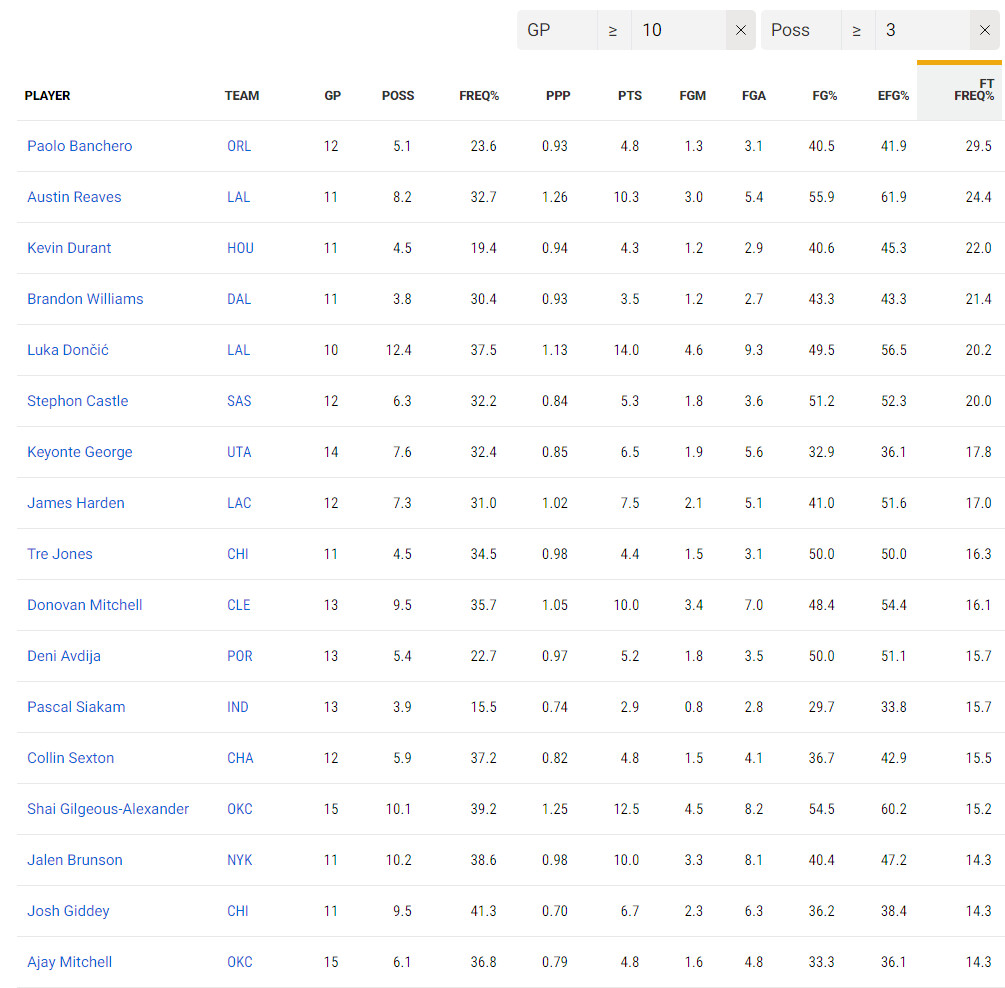Open LAL team link in Austin Reaves row
This screenshot has height=988, width=1005.
click(238, 197)
